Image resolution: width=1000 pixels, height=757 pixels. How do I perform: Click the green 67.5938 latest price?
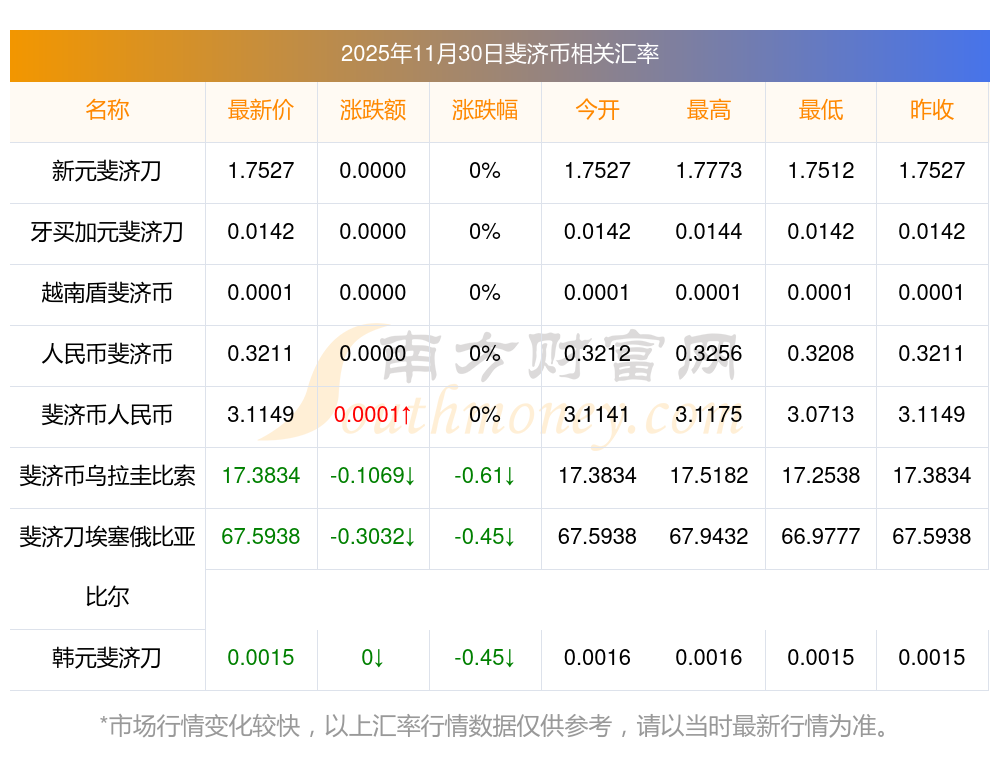pos(261,536)
